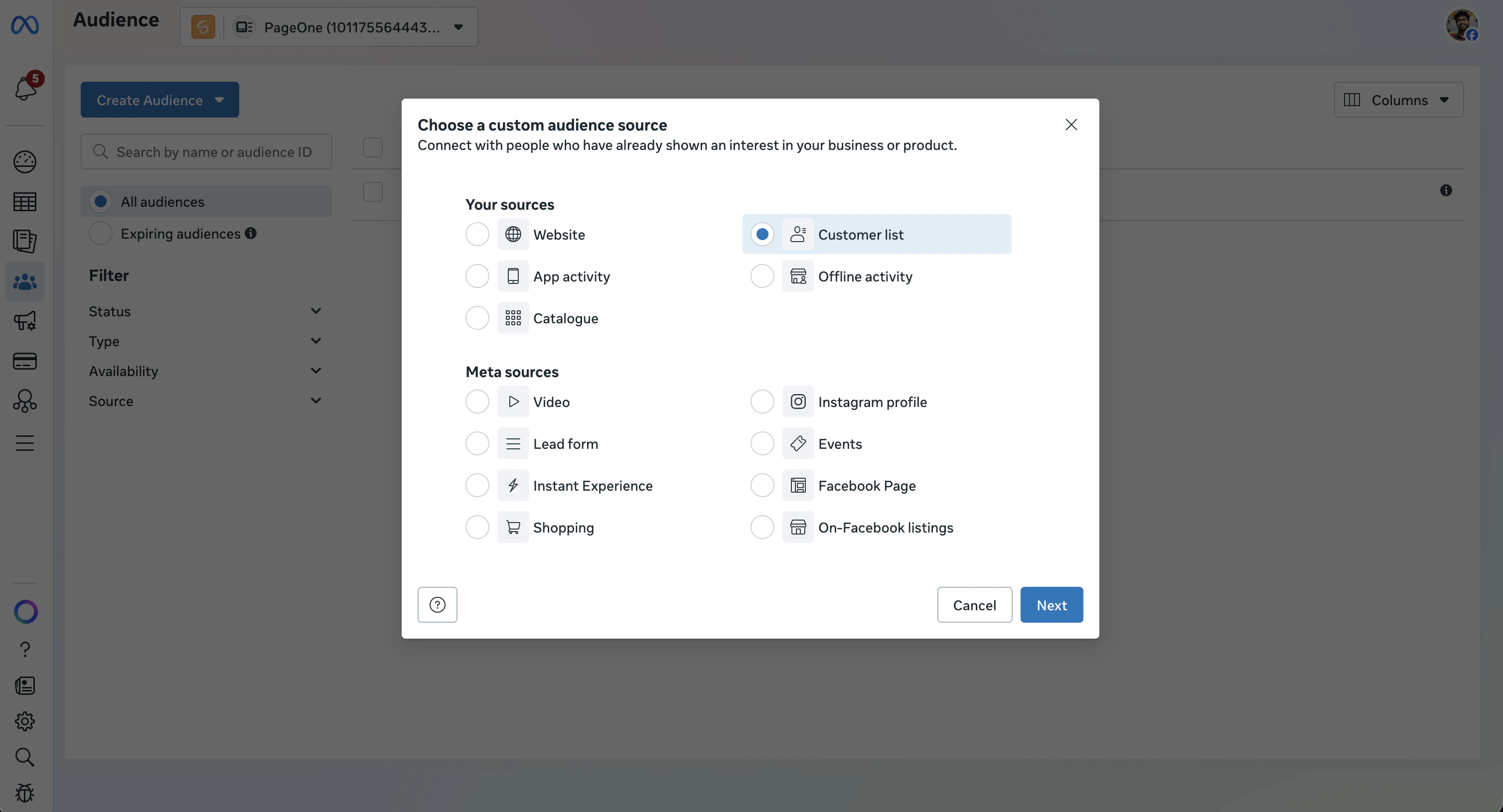Screen dimensions: 1503x812
Task: Open the Ads Manager campaigns grid icon
Action: point(24,201)
